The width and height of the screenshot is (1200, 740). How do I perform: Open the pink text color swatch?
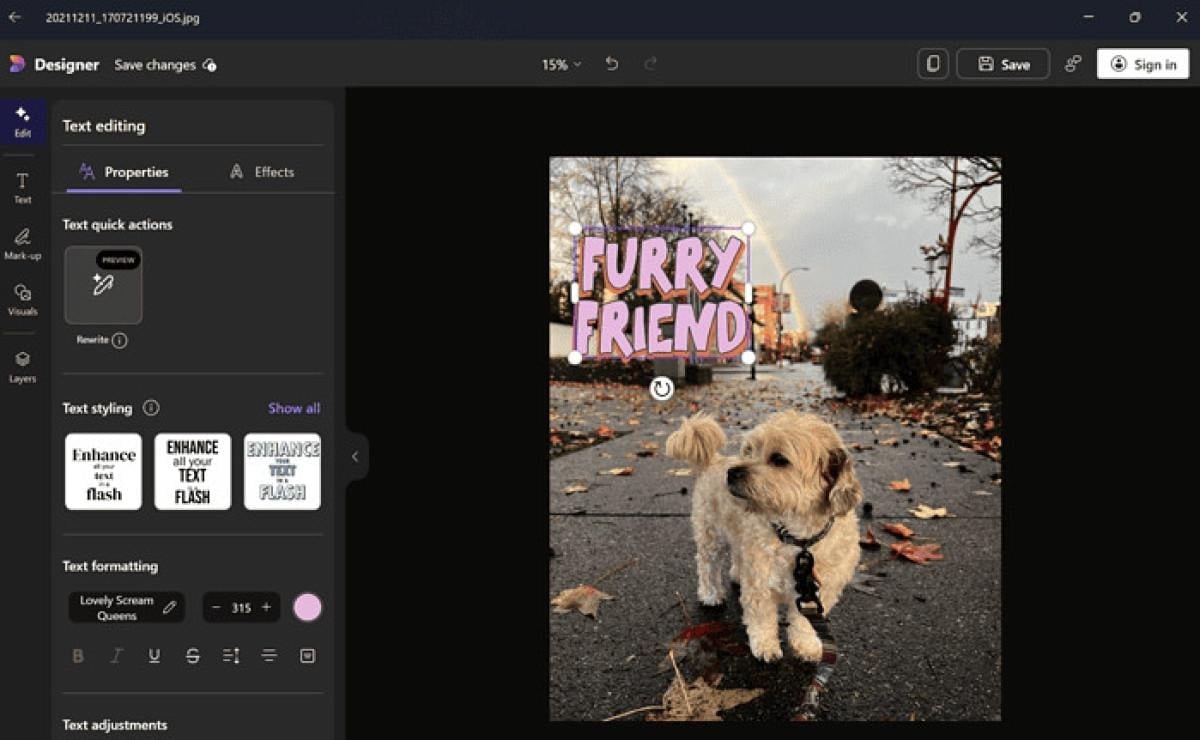tap(307, 607)
